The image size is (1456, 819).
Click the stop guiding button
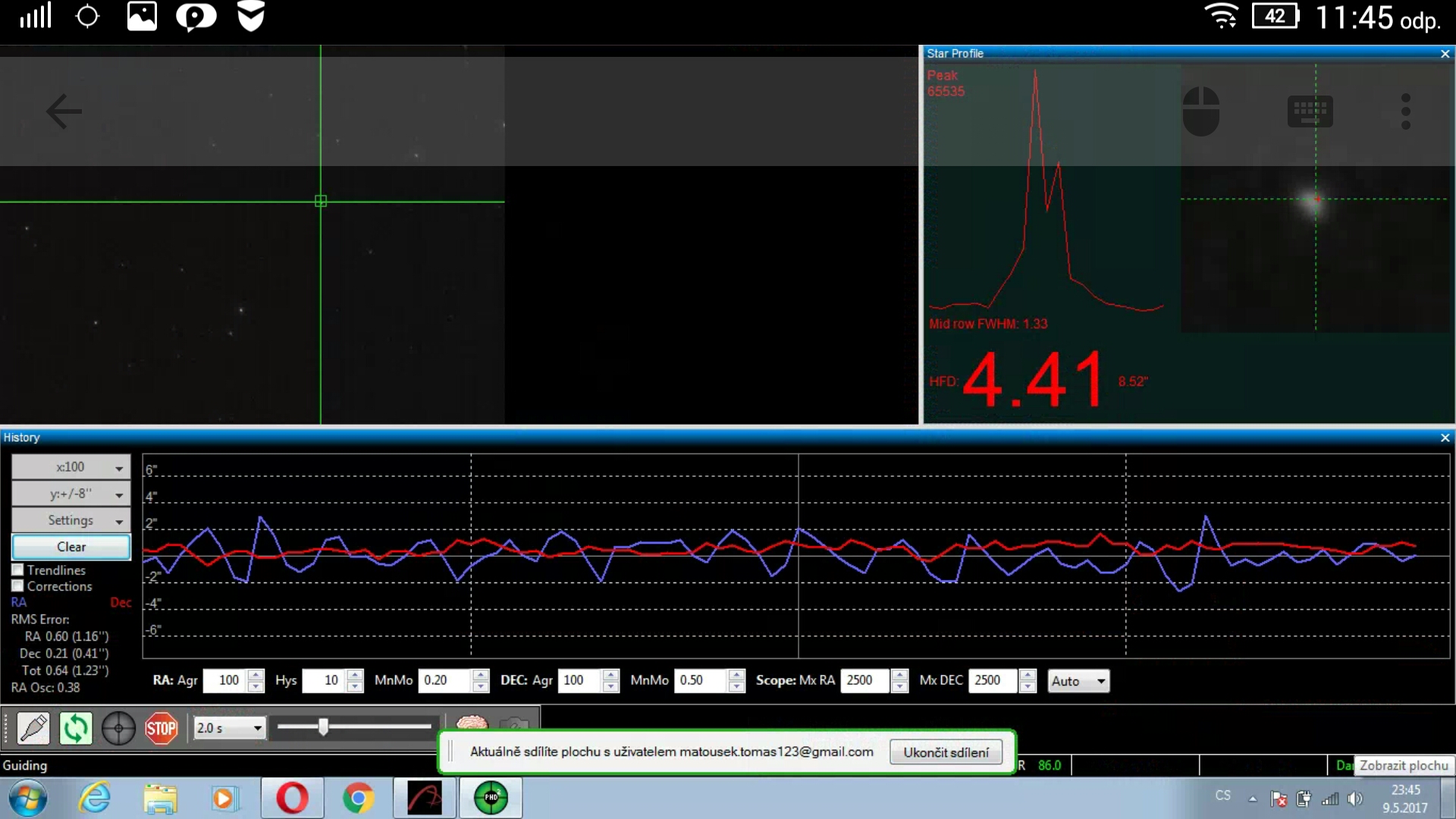[162, 727]
